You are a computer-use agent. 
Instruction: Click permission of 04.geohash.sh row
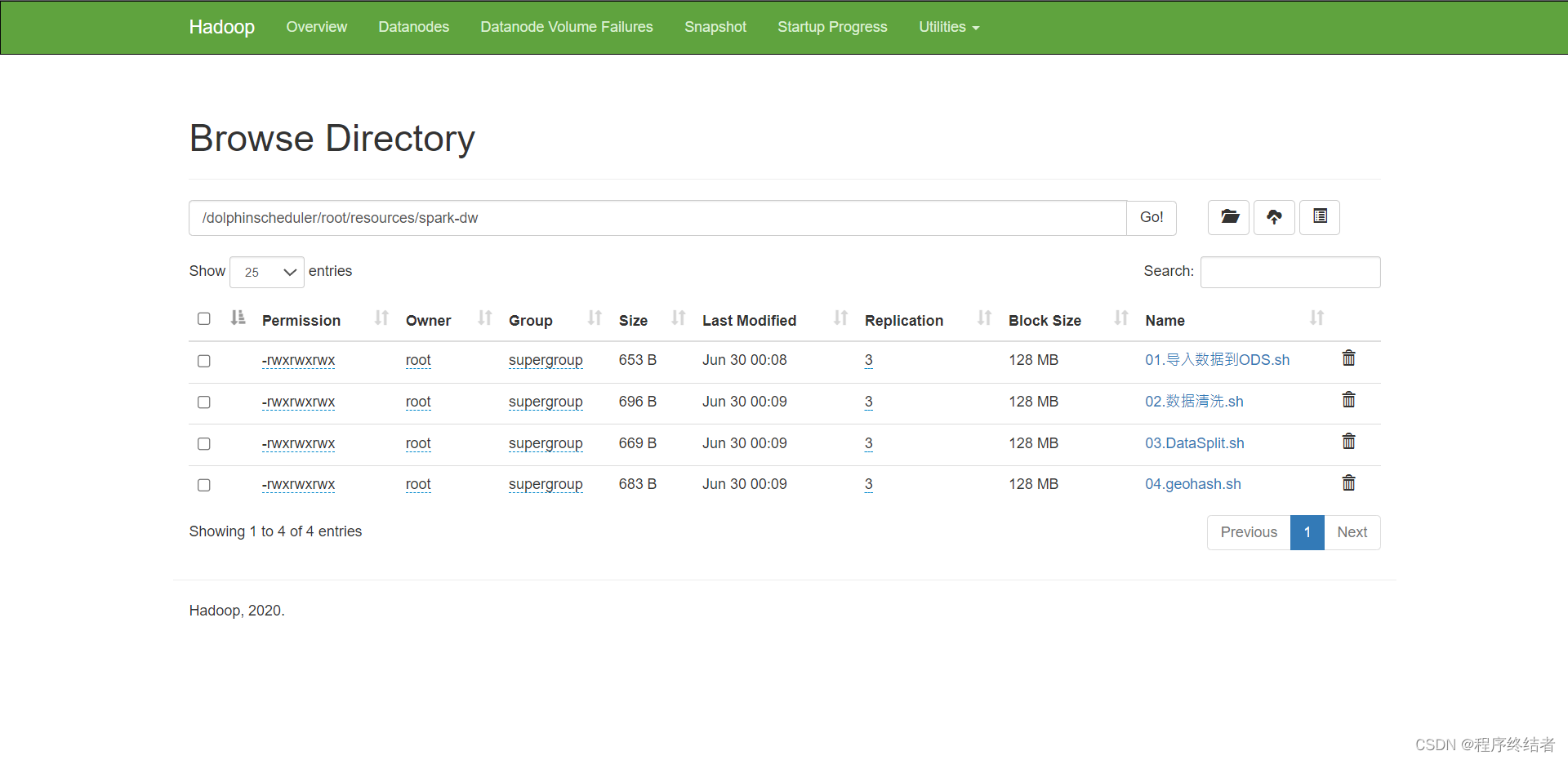pyautogui.click(x=298, y=484)
